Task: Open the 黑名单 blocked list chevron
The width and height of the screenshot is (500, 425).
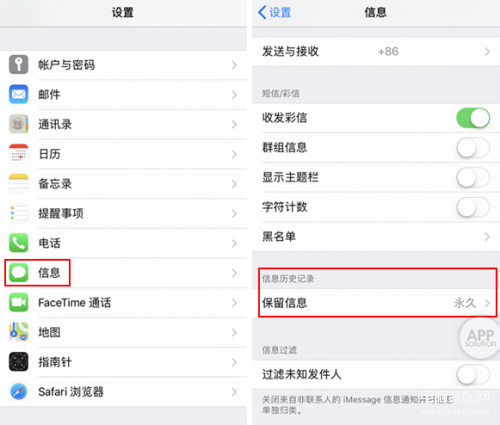Action: pyautogui.click(x=487, y=237)
